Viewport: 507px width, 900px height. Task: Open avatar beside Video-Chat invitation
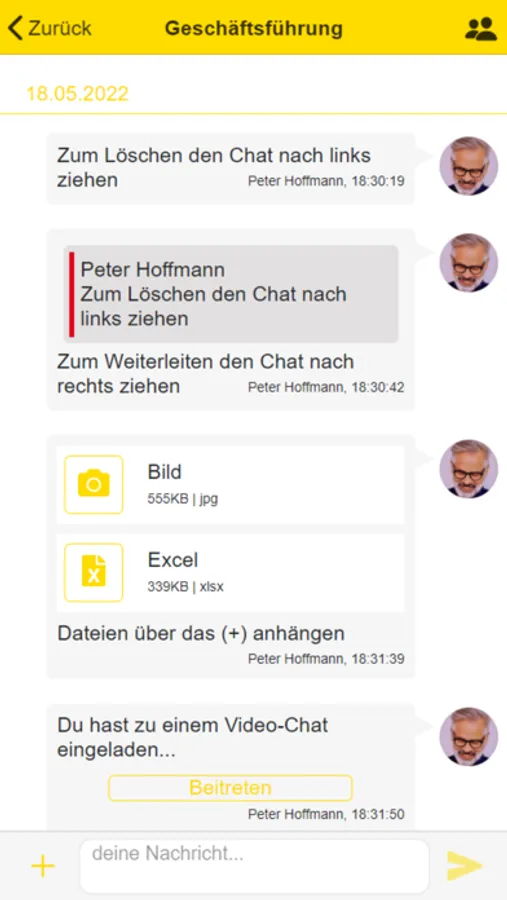(x=469, y=736)
